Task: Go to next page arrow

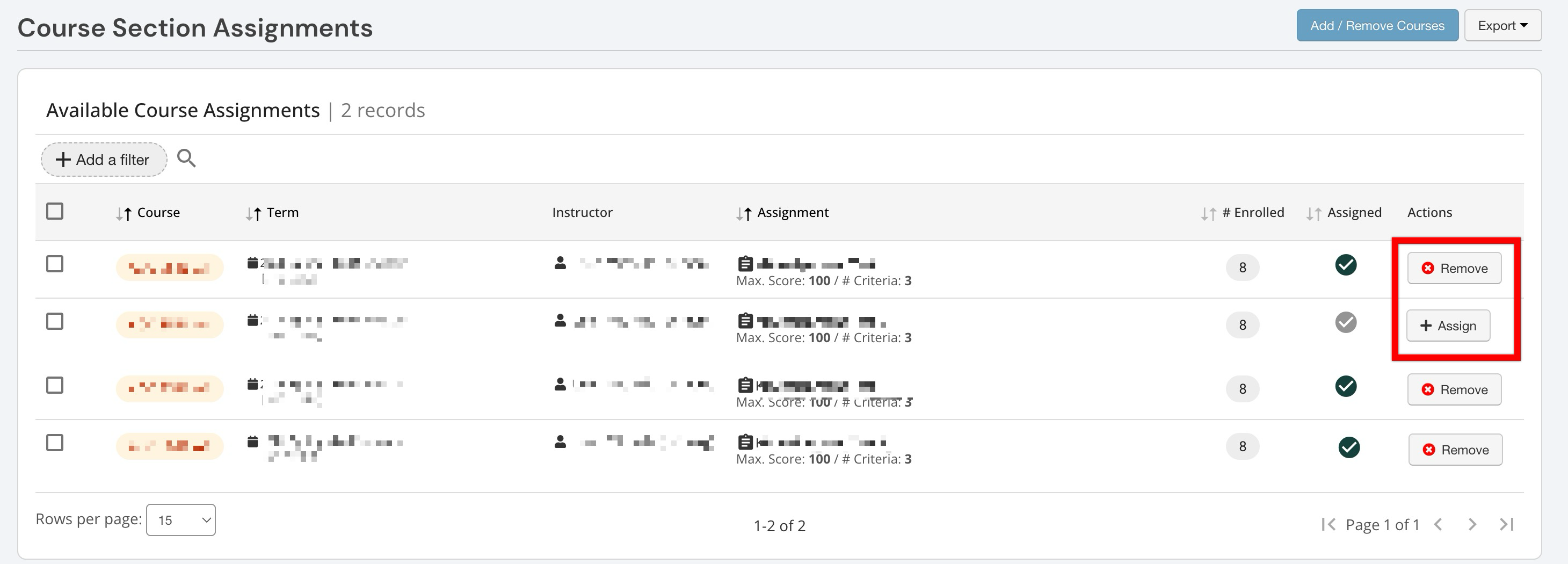Action: pyautogui.click(x=1472, y=524)
